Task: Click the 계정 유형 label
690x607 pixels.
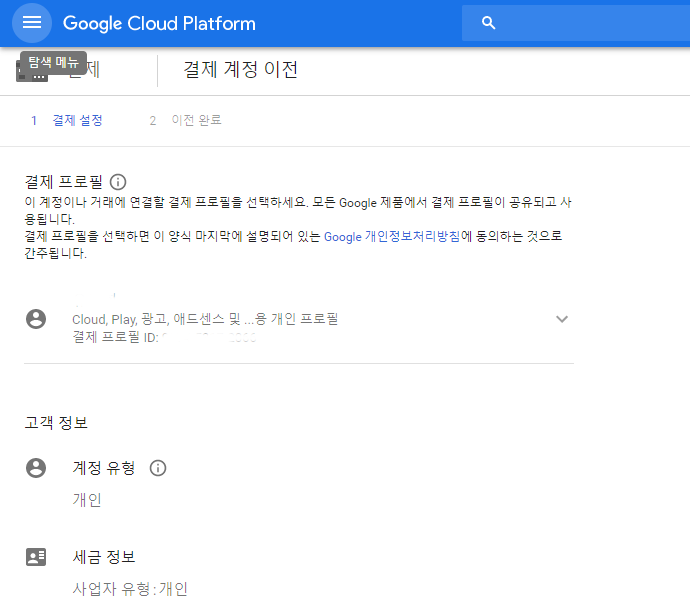Action: click(x=104, y=467)
